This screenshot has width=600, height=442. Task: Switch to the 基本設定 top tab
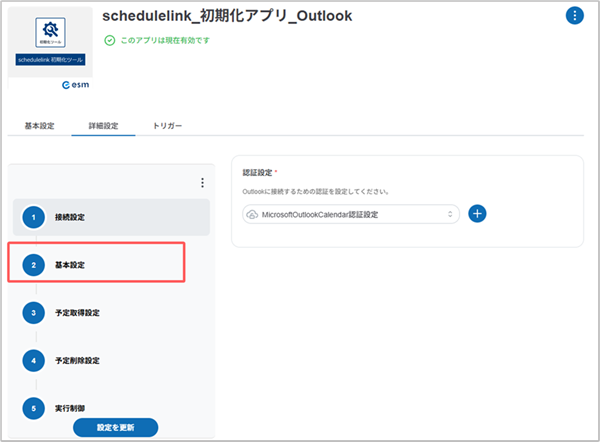(40, 126)
